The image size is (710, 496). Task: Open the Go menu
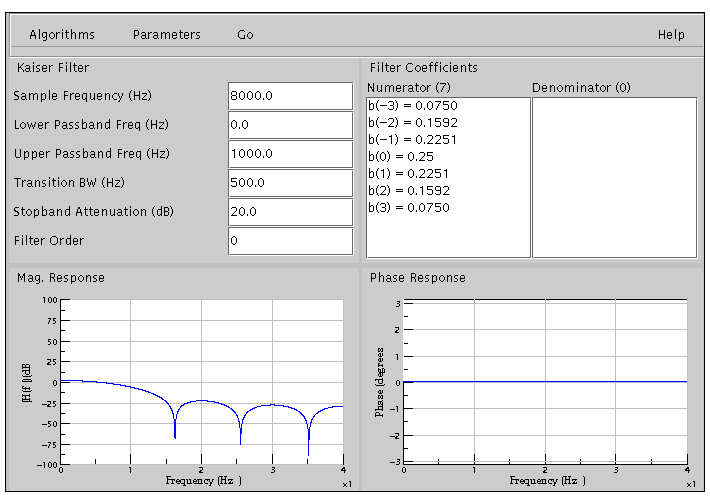click(245, 35)
